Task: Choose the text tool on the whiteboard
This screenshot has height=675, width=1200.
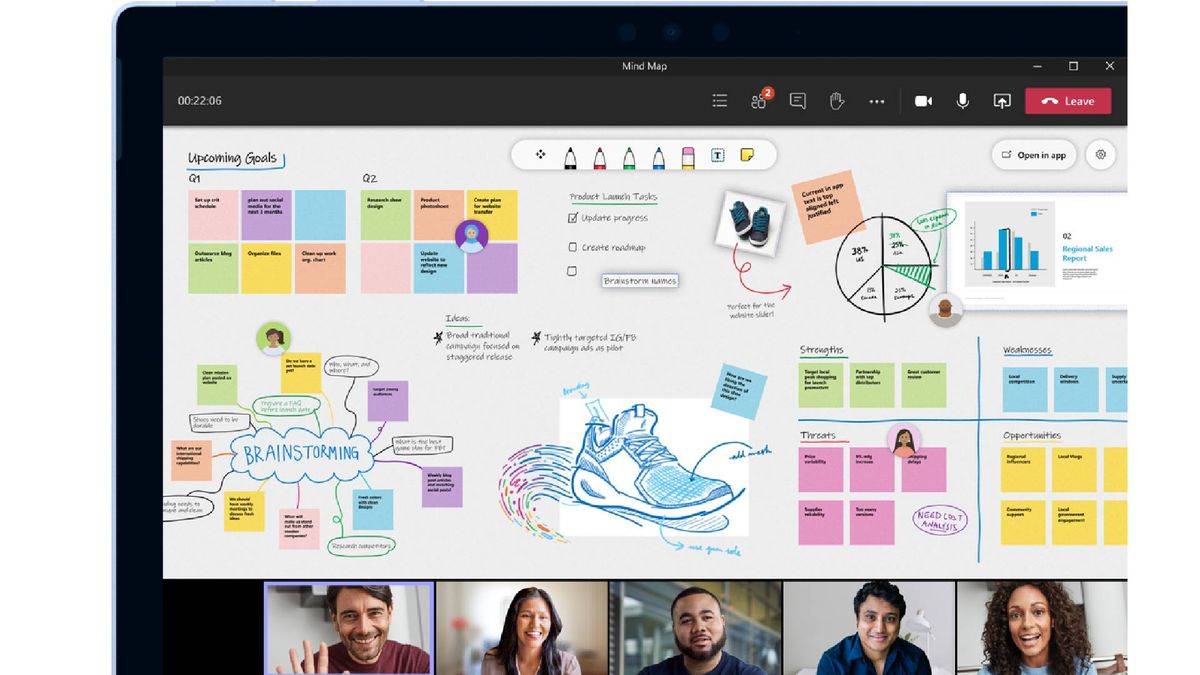Action: pos(718,152)
